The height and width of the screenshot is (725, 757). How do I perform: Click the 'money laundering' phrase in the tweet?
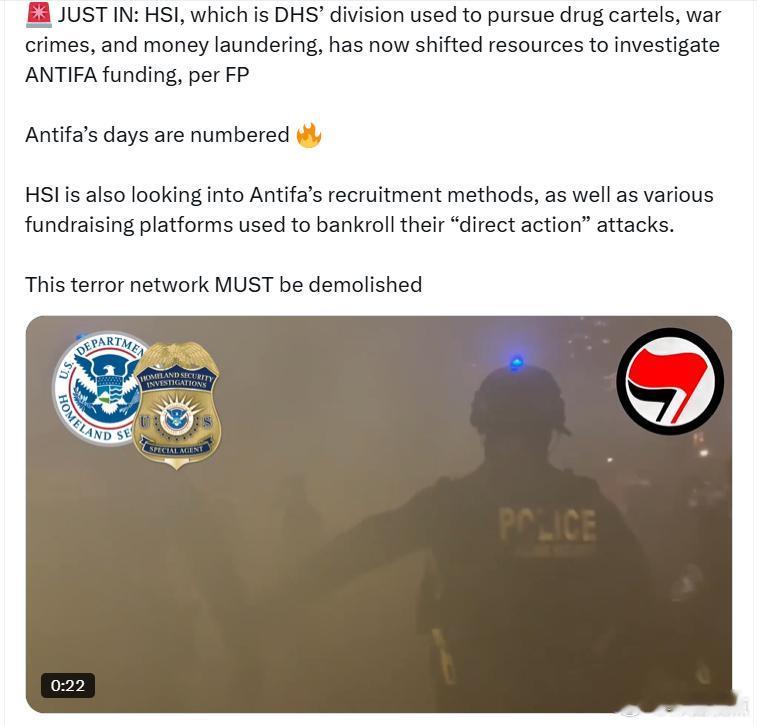[233, 45]
